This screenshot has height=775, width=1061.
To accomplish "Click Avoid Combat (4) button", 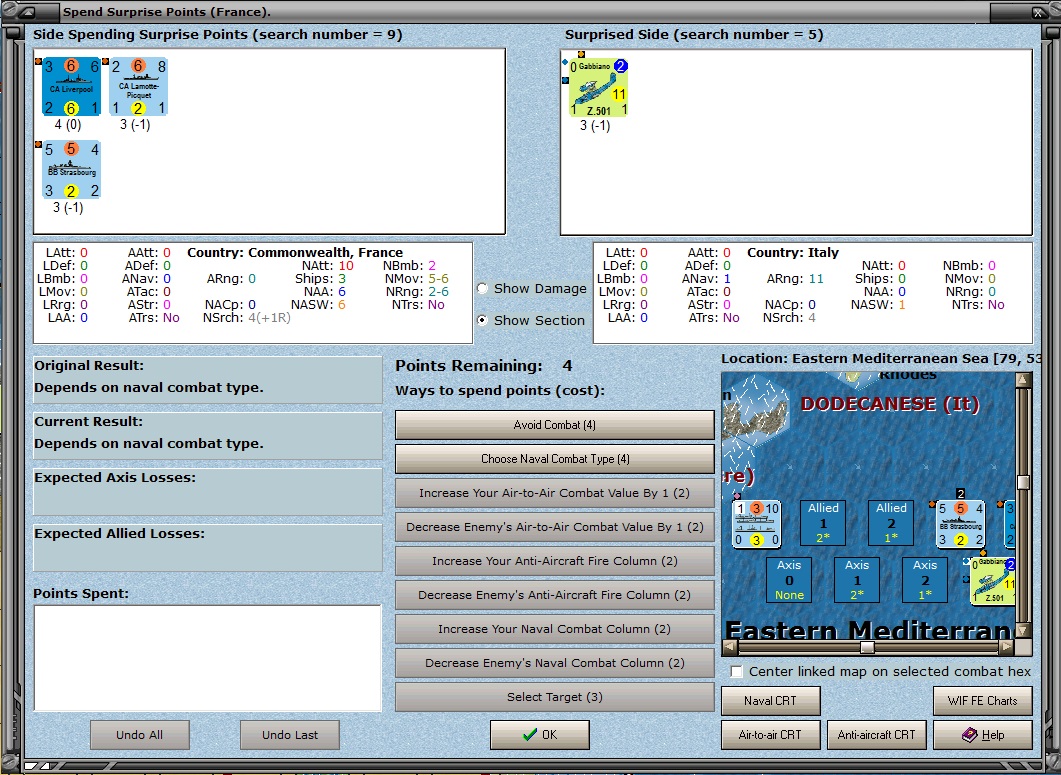I will click(554, 425).
